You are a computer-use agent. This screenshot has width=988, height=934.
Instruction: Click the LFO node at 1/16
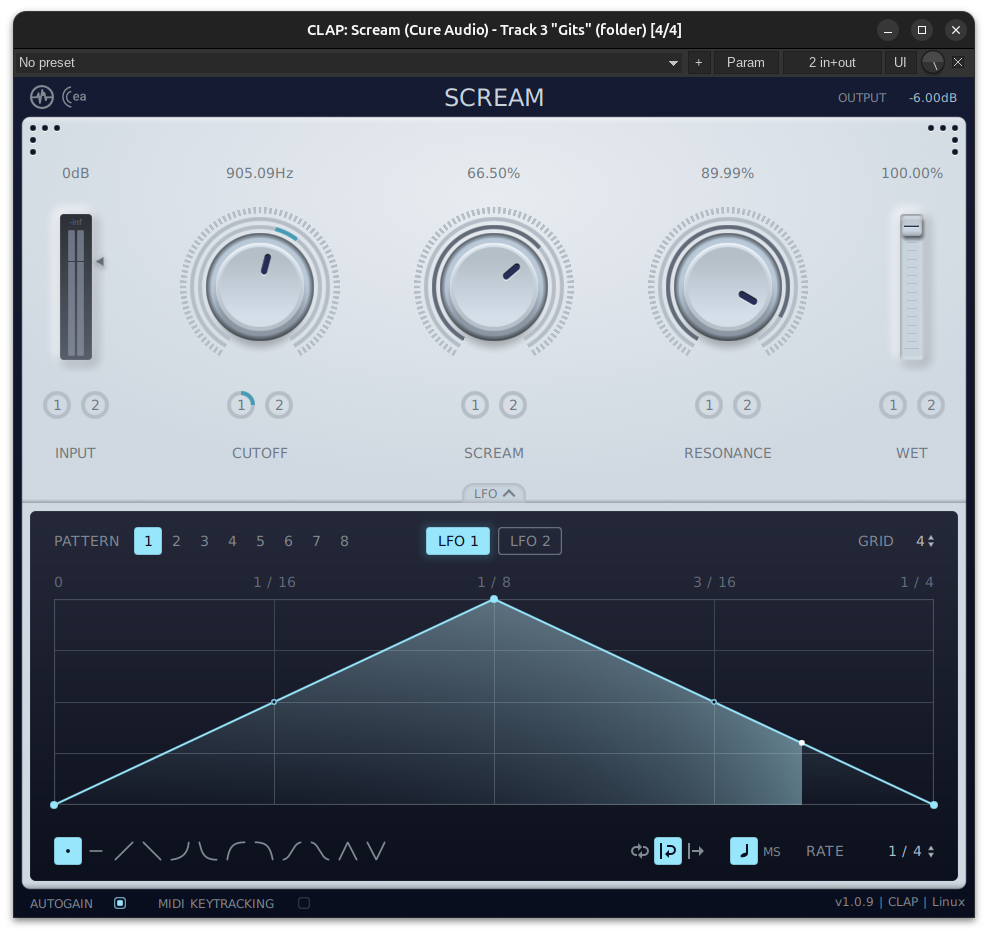273,702
